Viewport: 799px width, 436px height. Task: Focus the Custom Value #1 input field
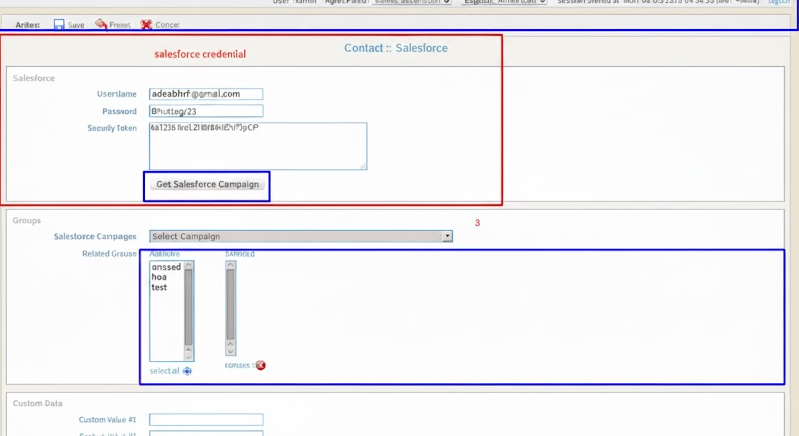coord(206,420)
